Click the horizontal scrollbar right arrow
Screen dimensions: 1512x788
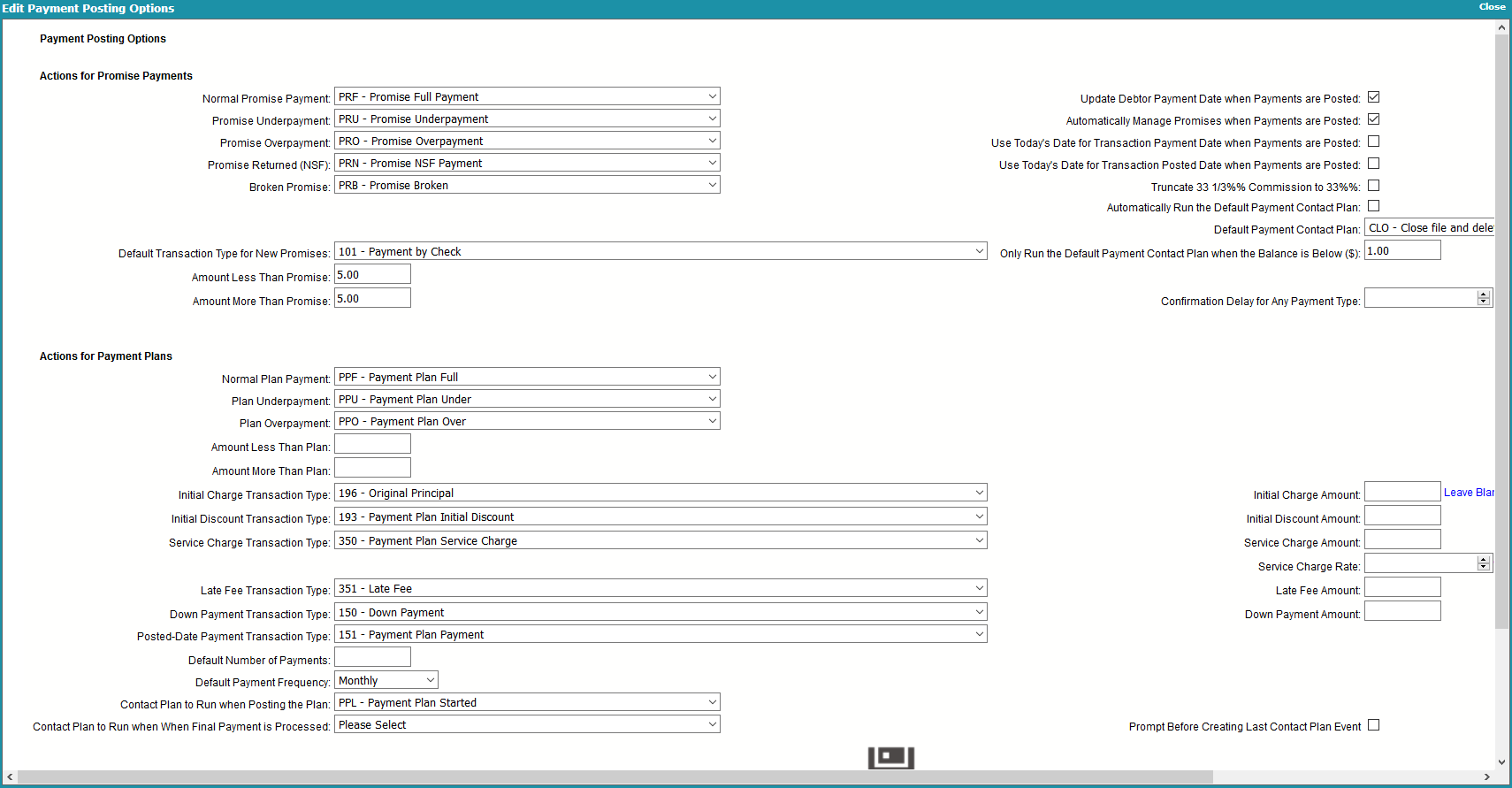[x=1487, y=777]
